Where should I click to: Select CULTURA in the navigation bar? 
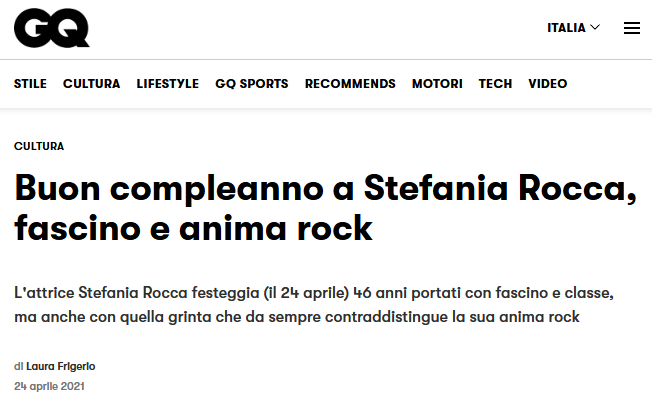click(x=91, y=84)
